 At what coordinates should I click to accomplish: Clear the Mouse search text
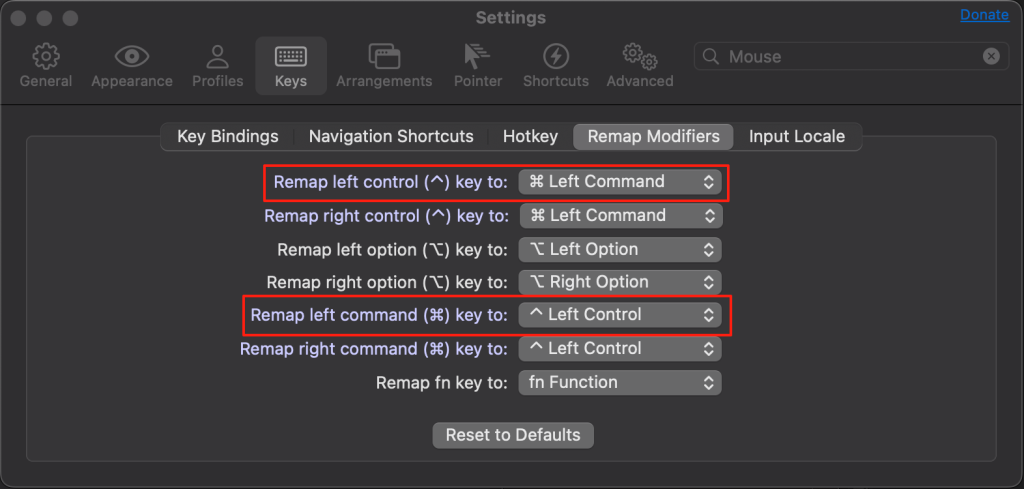[991, 57]
